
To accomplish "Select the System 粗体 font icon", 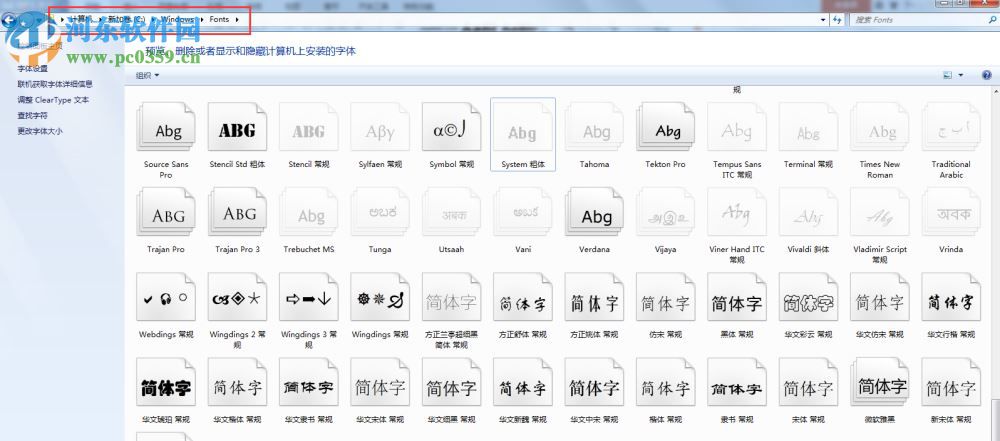I will pos(523,127).
